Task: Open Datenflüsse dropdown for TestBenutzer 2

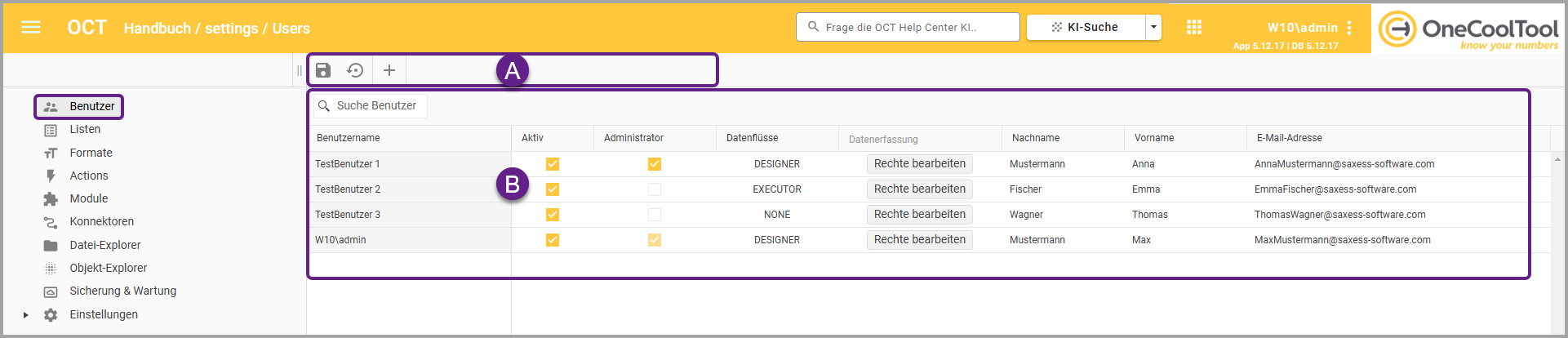Action: 776,189
